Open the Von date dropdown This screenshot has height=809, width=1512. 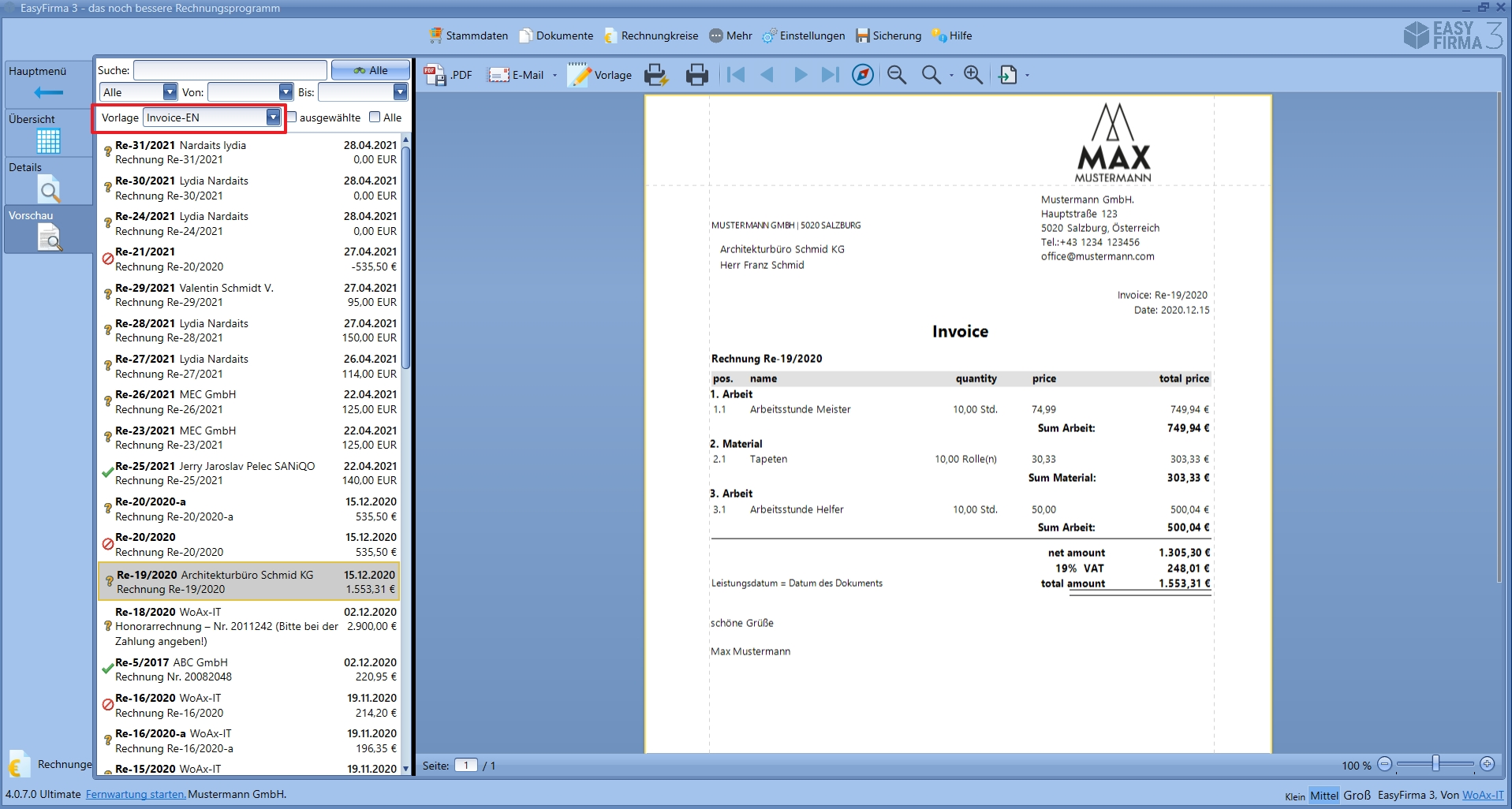pyautogui.click(x=286, y=92)
